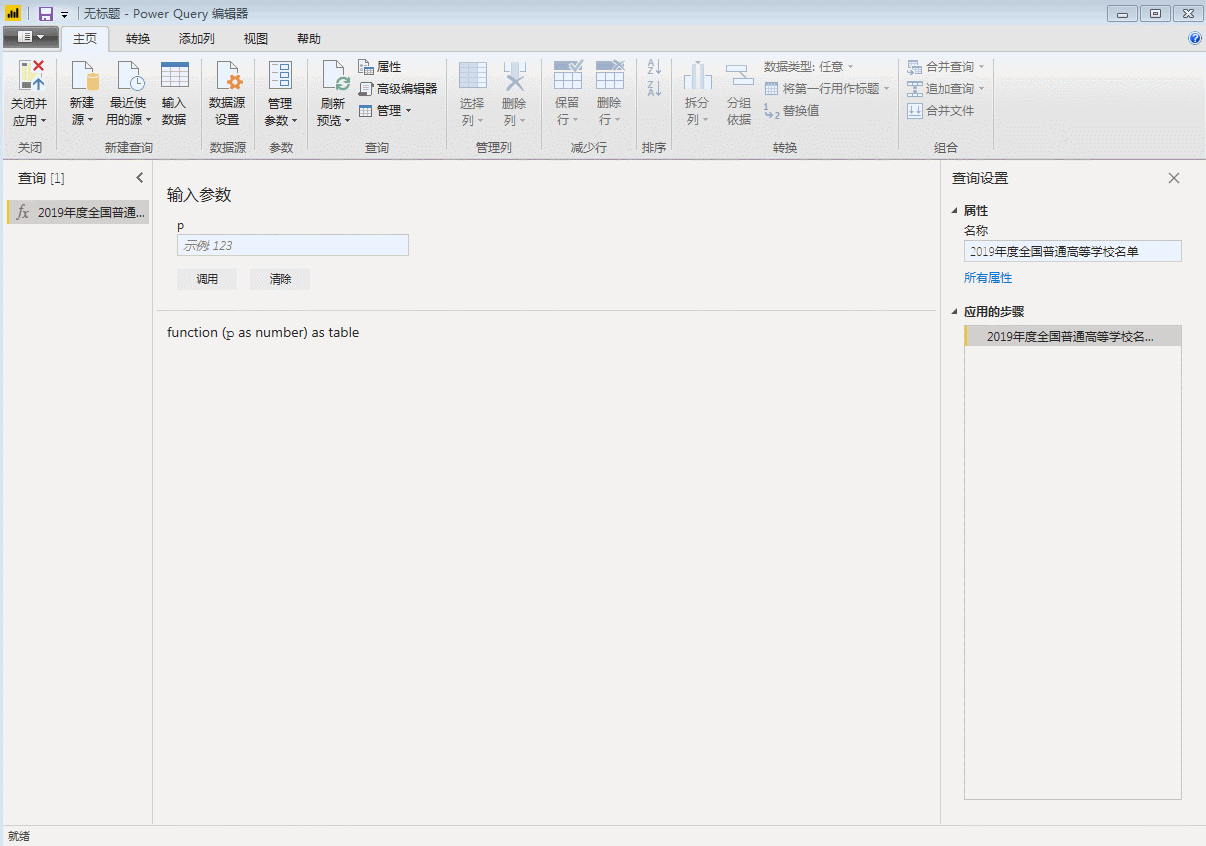Switch to the View (视图) tab

coord(256,39)
